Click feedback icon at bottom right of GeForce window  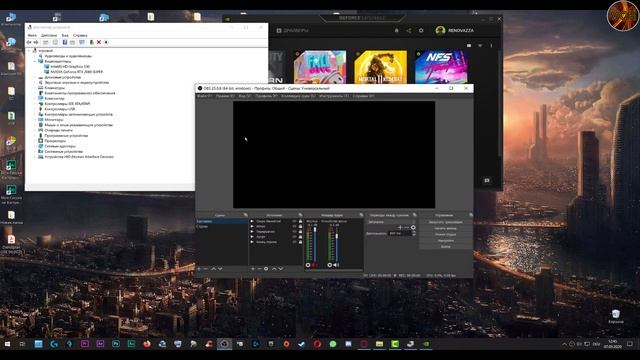click(x=487, y=180)
